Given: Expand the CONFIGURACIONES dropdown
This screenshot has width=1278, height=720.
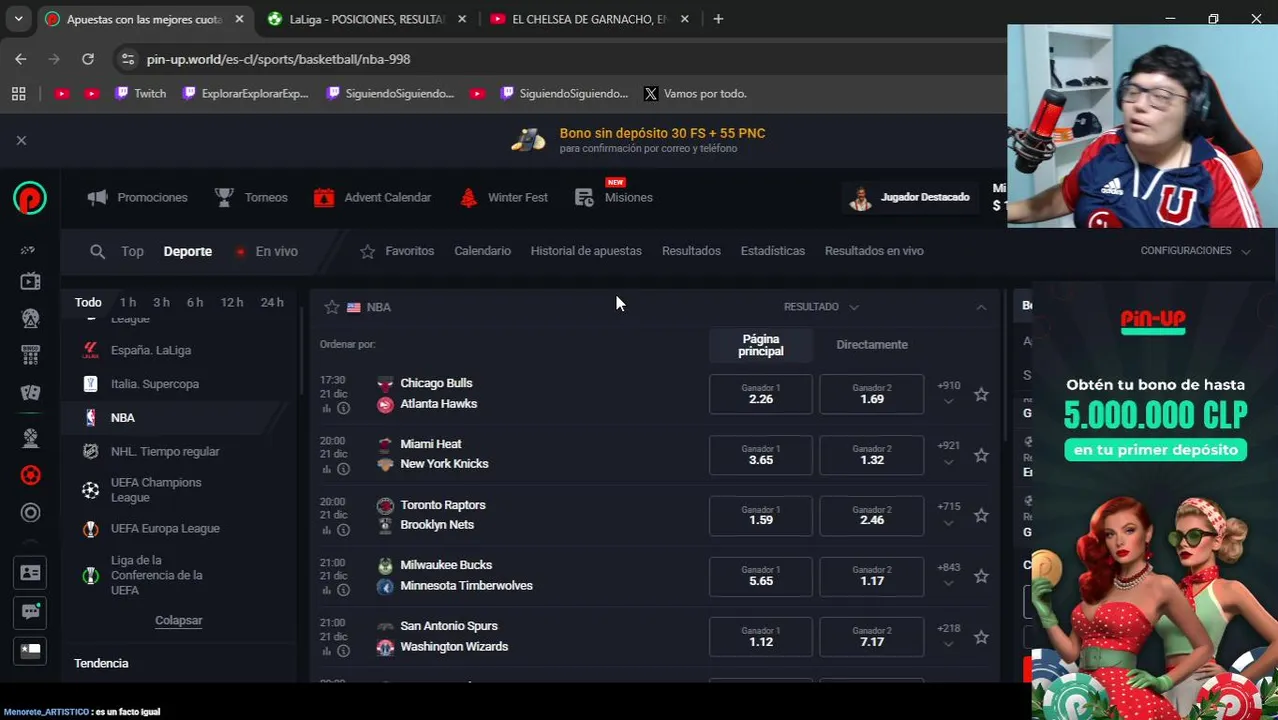Looking at the screenshot, I should click(1195, 251).
